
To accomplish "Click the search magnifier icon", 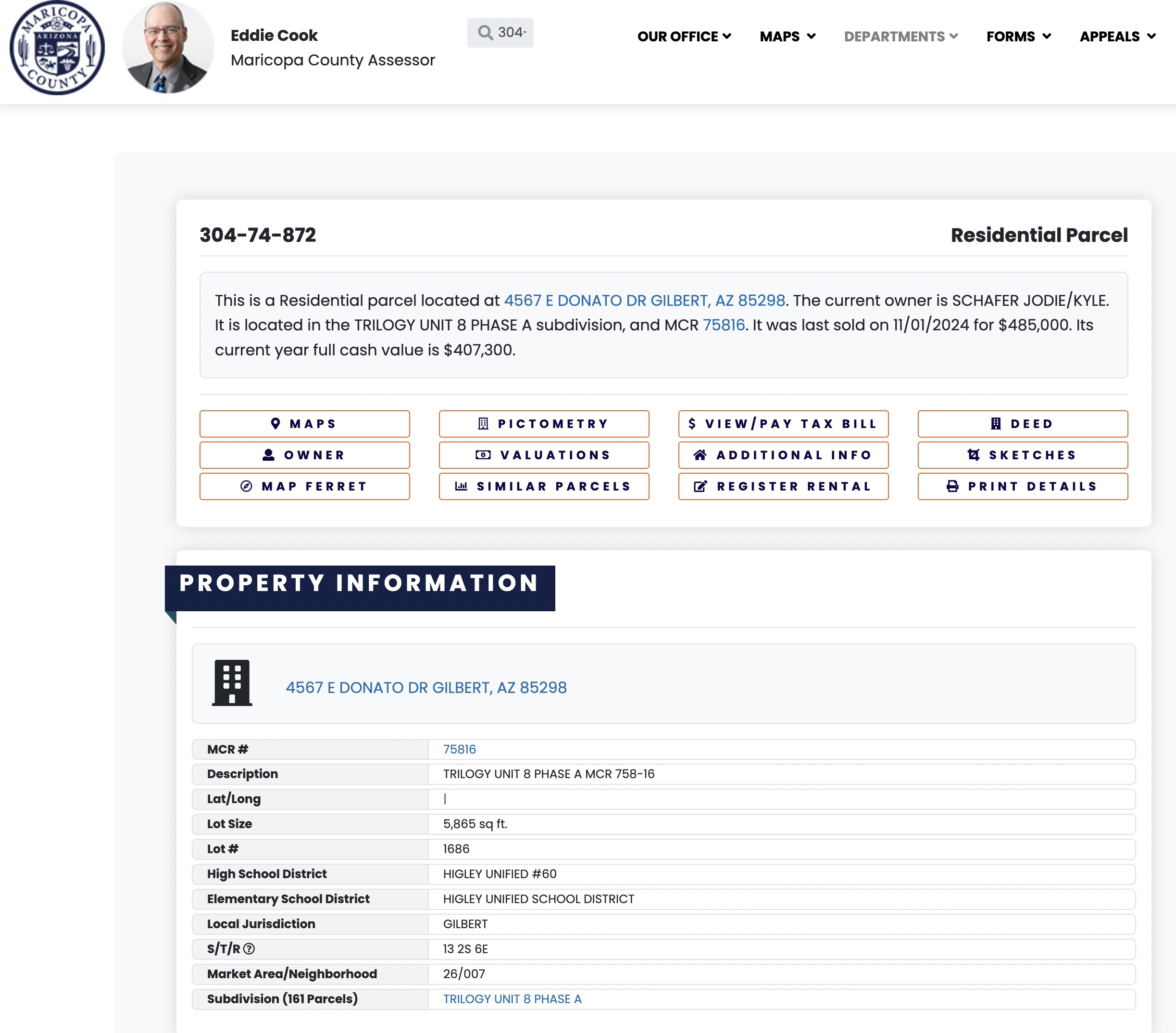I will pyautogui.click(x=486, y=33).
